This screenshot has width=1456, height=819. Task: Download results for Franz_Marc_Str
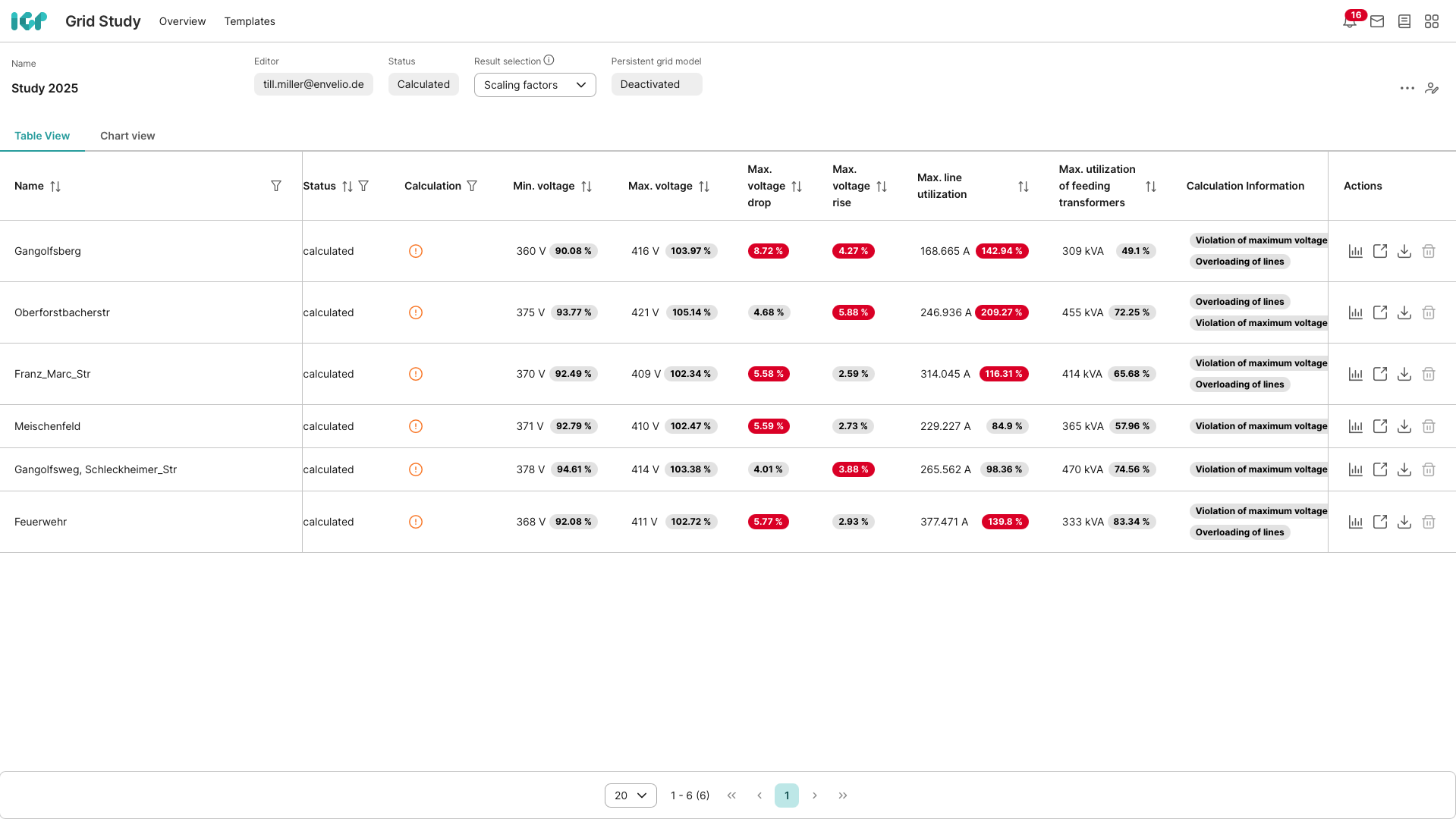tap(1404, 374)
